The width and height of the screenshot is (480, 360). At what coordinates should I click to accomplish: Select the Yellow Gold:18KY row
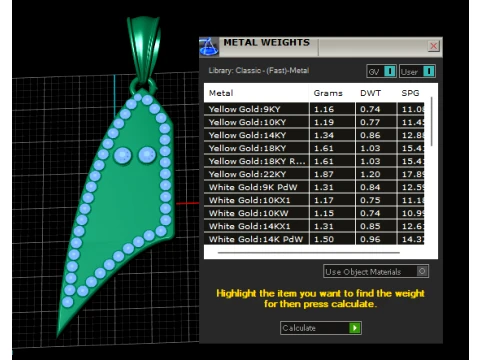click(314, 148)
